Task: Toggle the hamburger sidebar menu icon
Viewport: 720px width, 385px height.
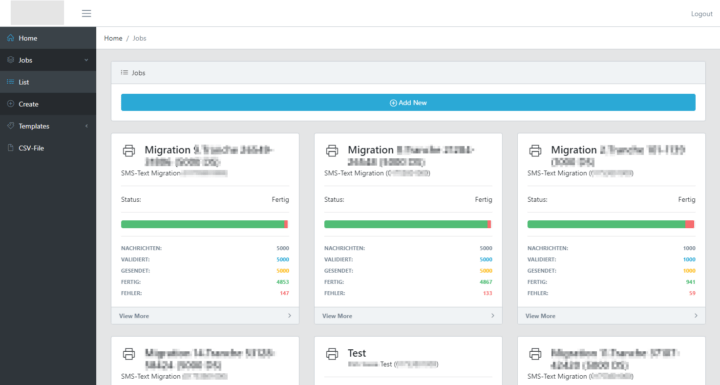Action: 86,13
